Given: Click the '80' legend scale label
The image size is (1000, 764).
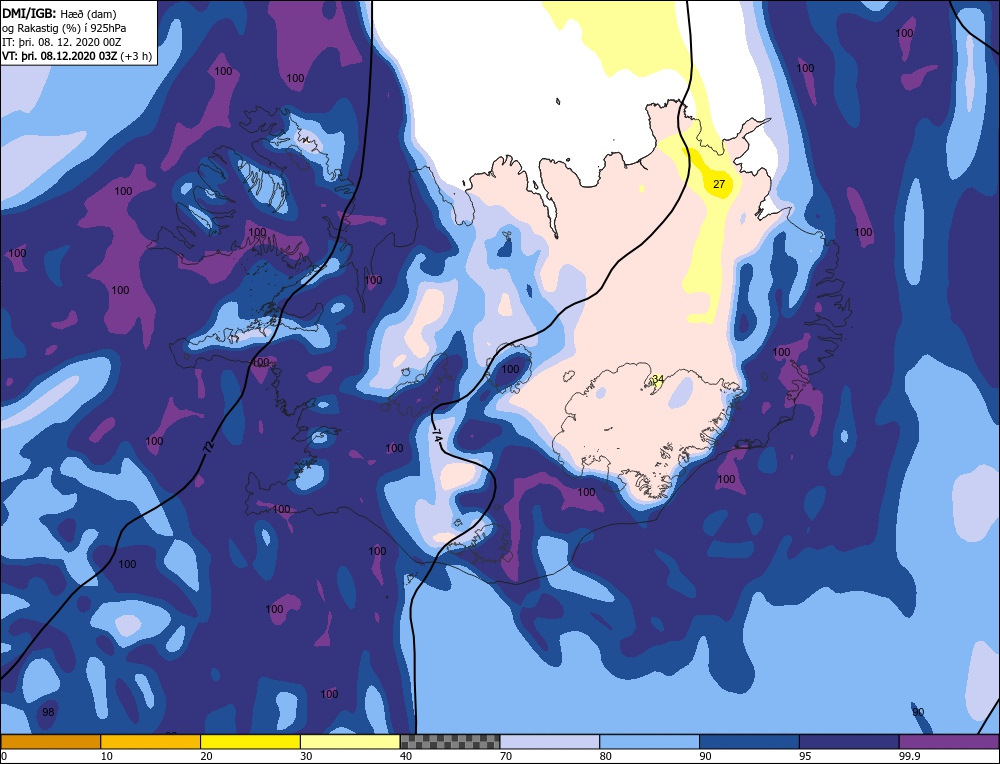Looking at the screenshot, I should pos(606,756).
